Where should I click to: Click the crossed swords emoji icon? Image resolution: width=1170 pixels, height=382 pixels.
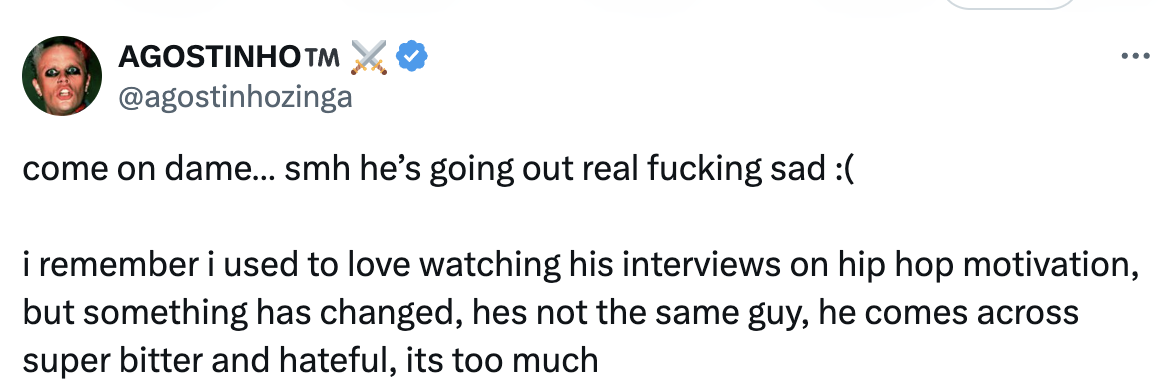[369, 57]
